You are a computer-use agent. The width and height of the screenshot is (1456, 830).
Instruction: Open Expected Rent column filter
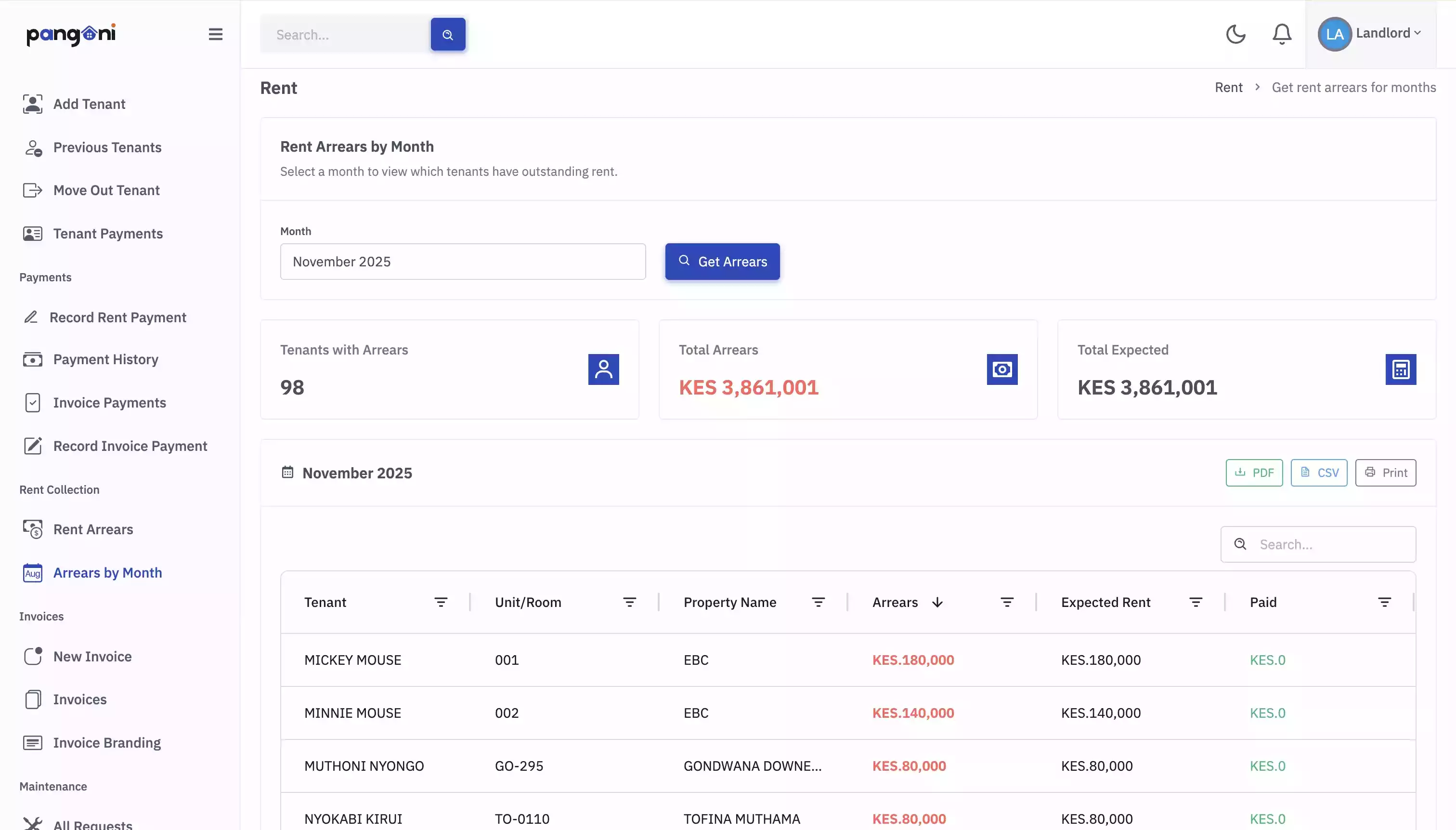[x=1196, y=603]
